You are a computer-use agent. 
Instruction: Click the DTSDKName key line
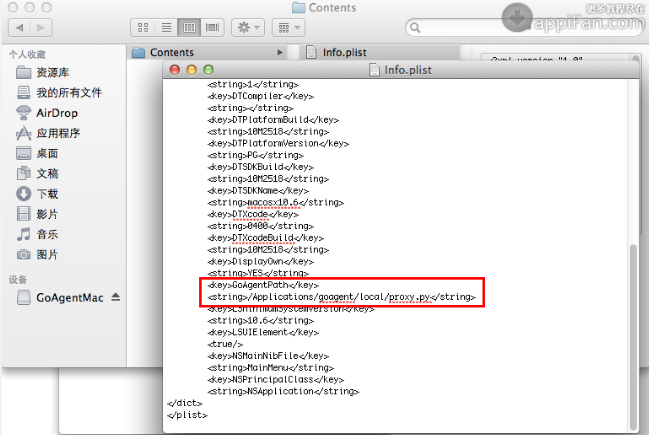click(x=258, y=190)
